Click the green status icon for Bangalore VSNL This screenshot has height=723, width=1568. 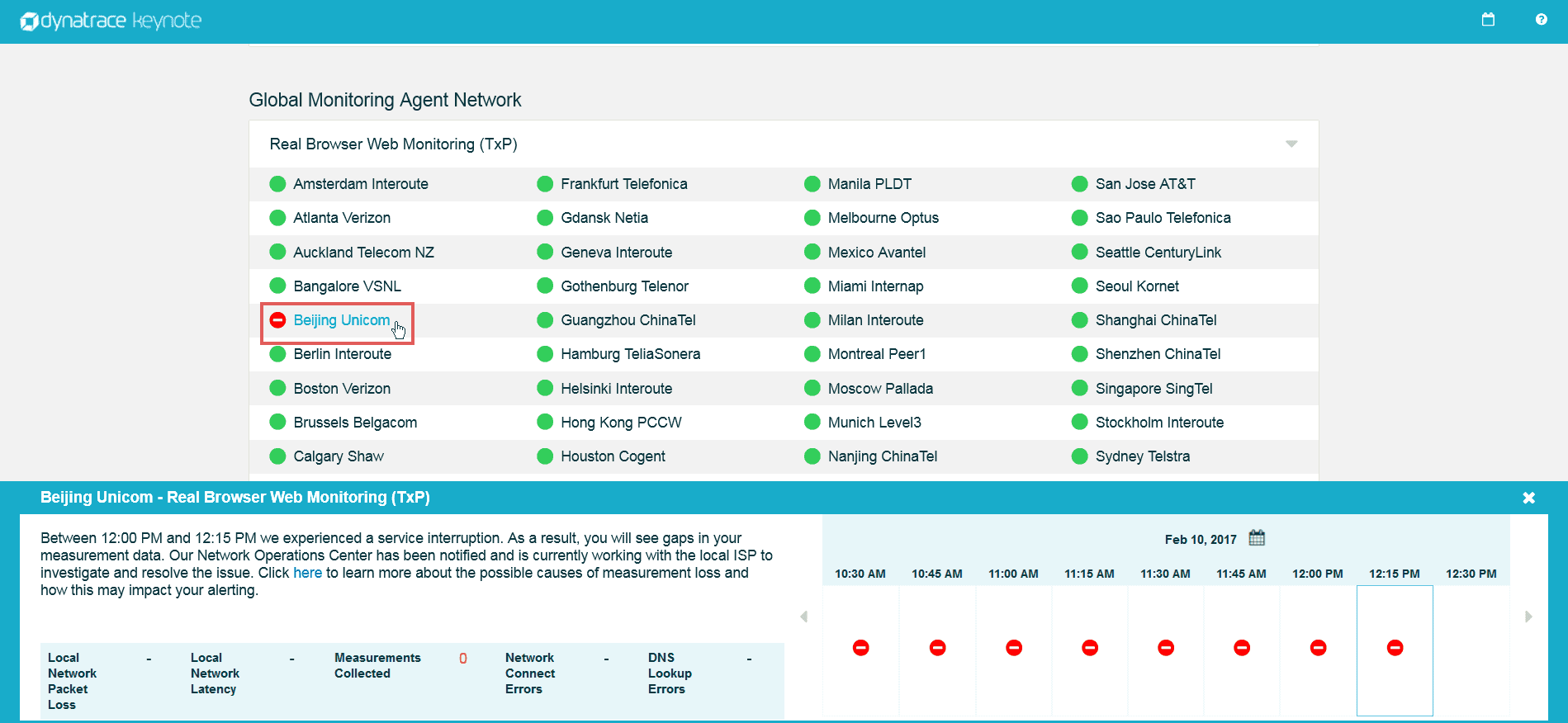277,286
